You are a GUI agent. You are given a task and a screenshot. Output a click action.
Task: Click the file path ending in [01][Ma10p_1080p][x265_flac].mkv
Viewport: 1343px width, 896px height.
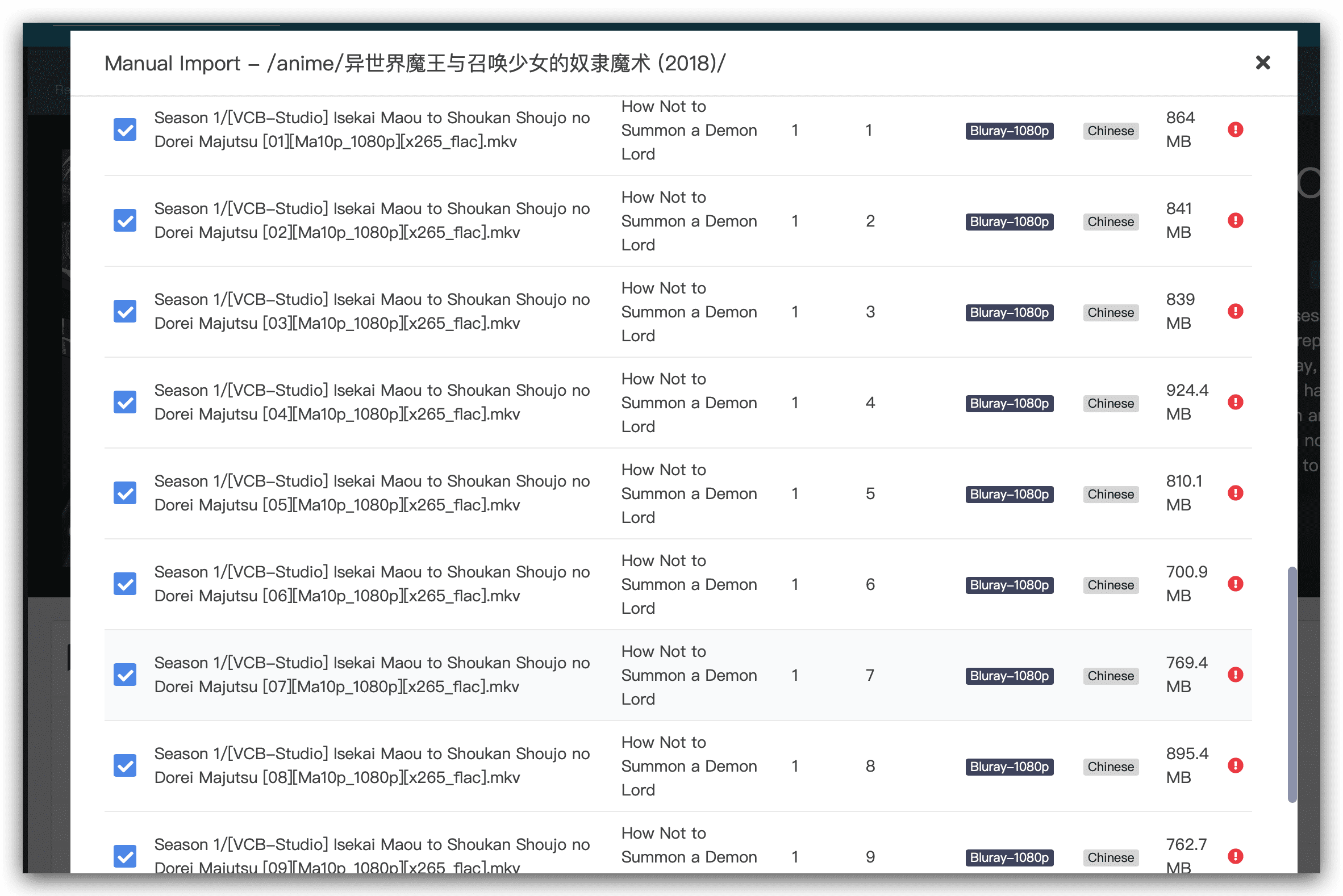372,129
